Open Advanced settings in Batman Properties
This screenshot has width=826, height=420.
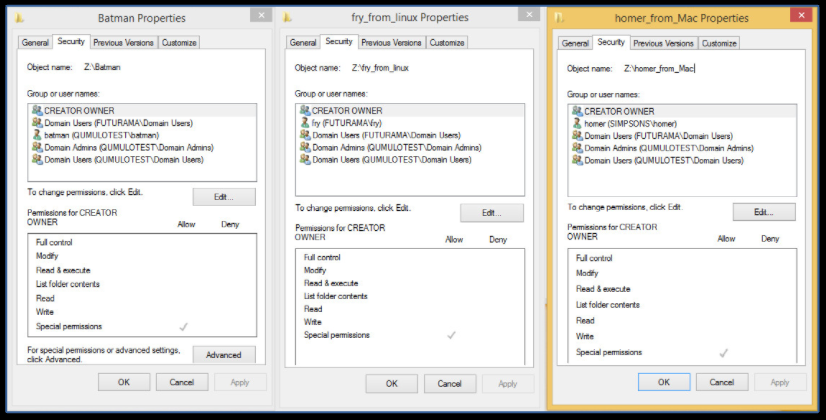224,355
